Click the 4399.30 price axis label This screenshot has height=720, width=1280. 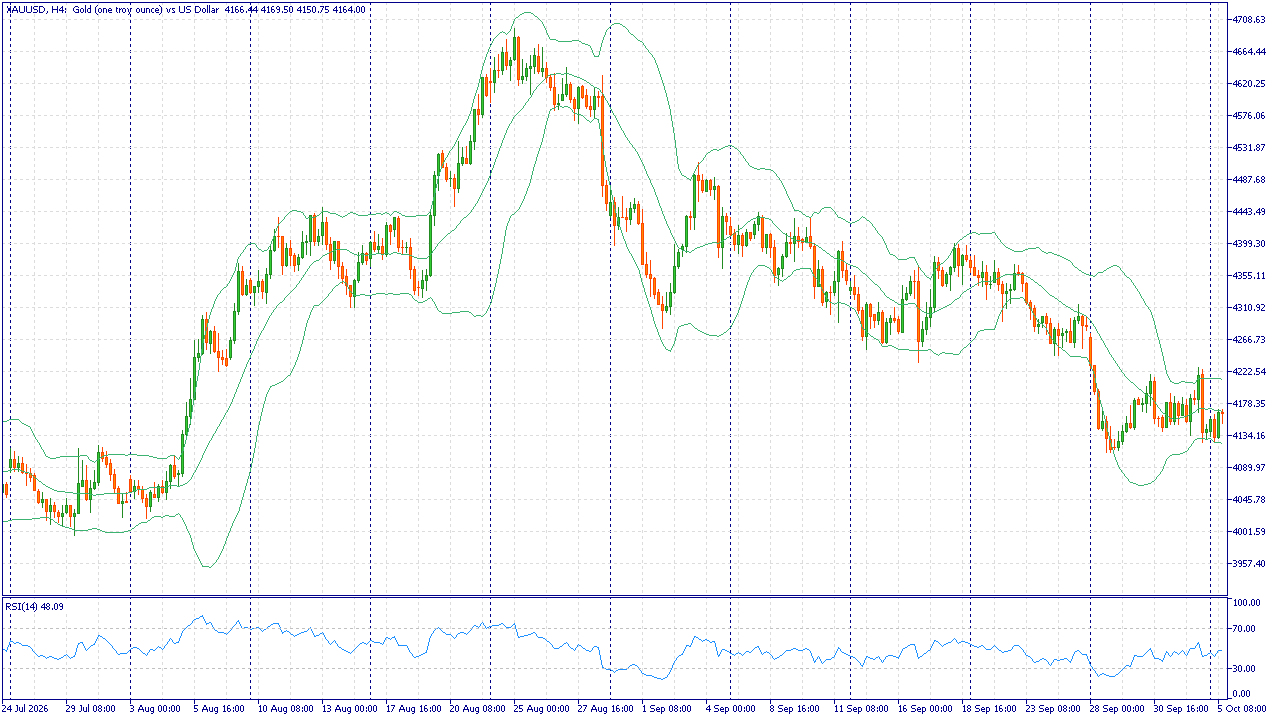(x=1250, y=243)
